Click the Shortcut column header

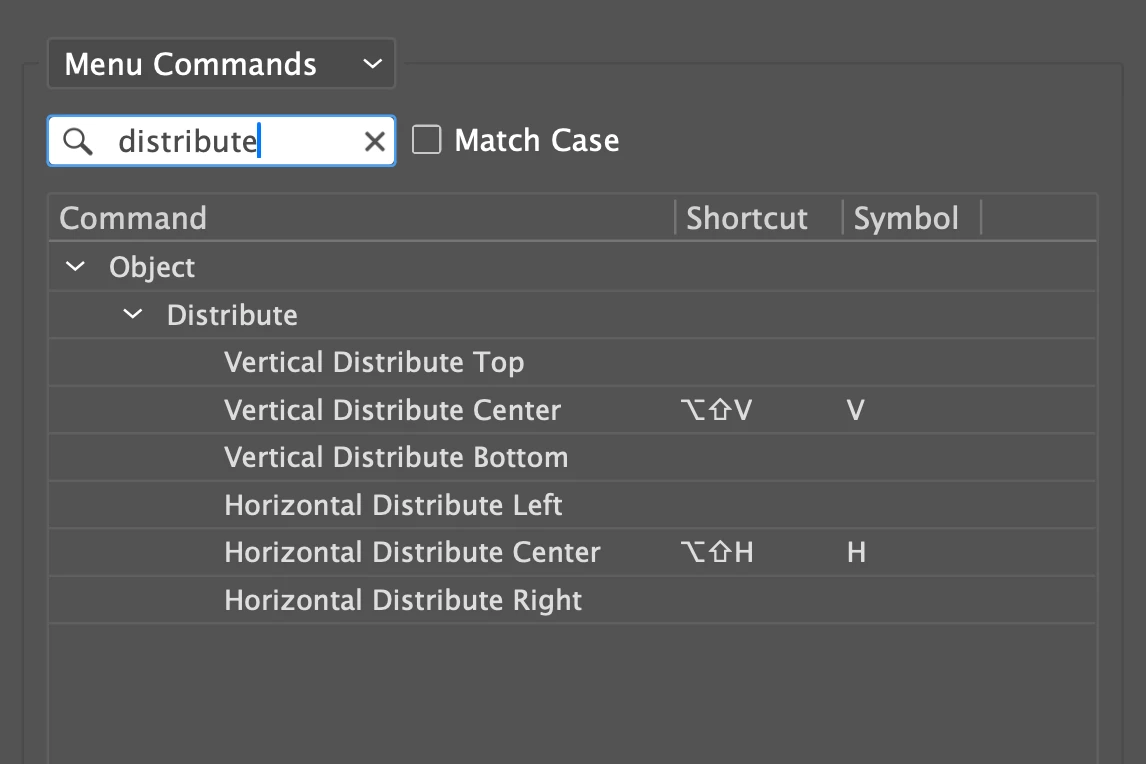tap(746, 218)
